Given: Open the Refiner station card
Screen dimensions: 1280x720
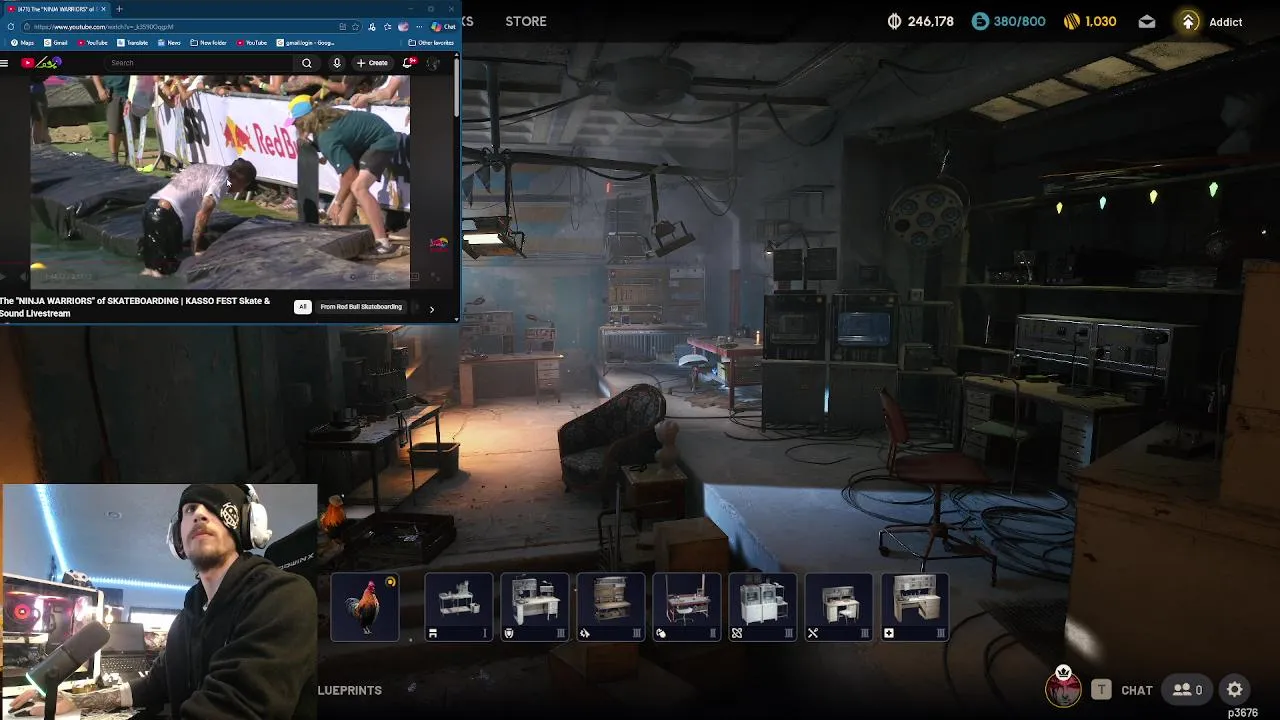Looking at the screenshot, I should pyautogui.click(x=762, y=607).
